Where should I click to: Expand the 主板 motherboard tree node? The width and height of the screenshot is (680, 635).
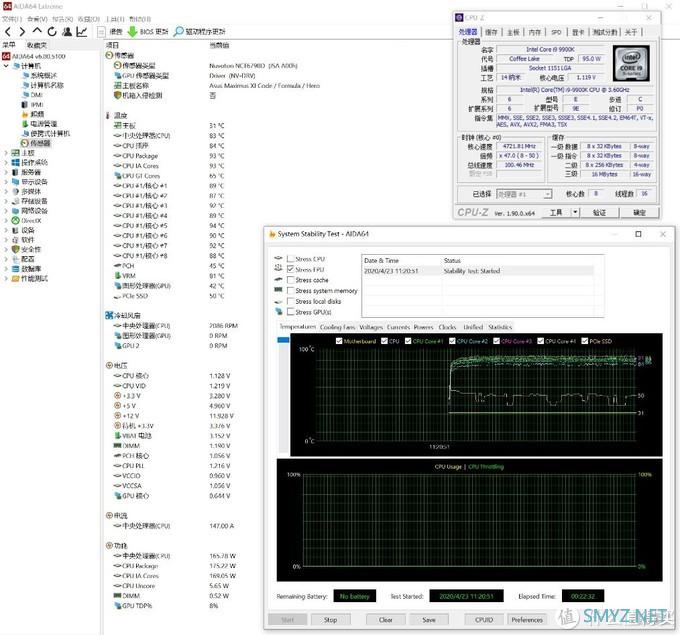point(6,153)
